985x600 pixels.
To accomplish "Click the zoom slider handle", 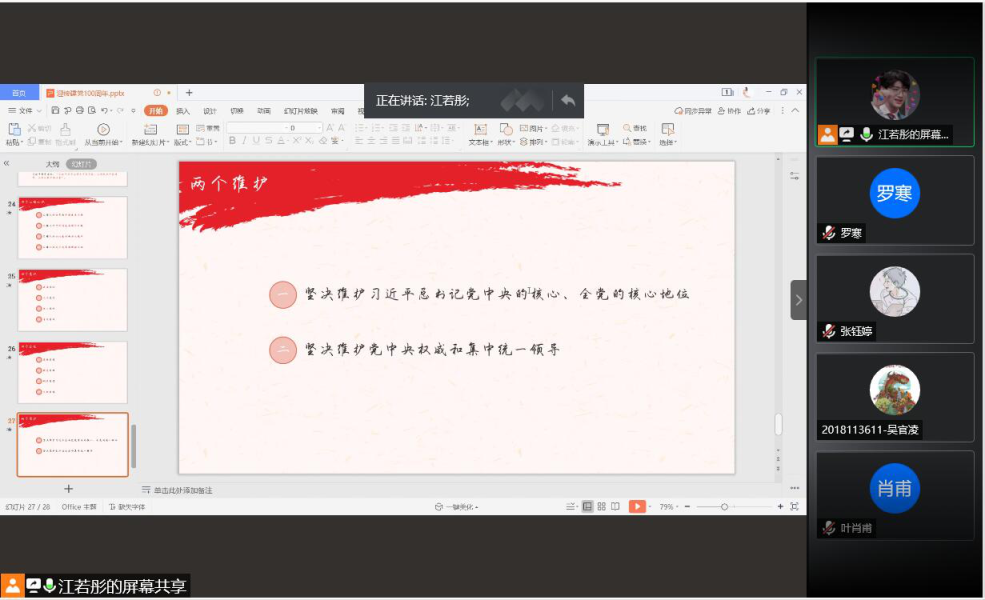I will tap(724, 506).
